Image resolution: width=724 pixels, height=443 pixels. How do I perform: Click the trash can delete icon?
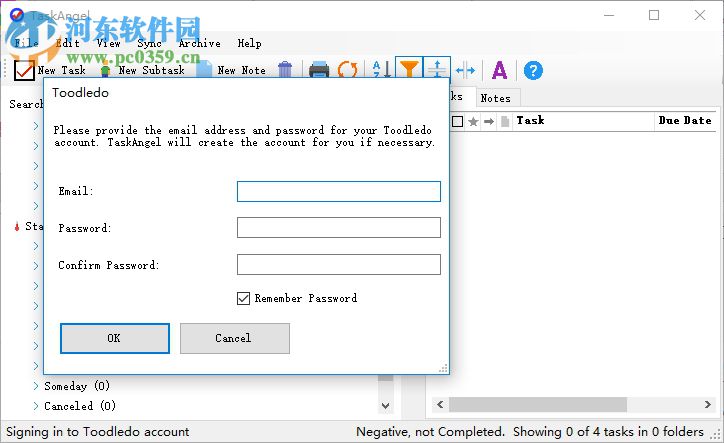point(285,70)
